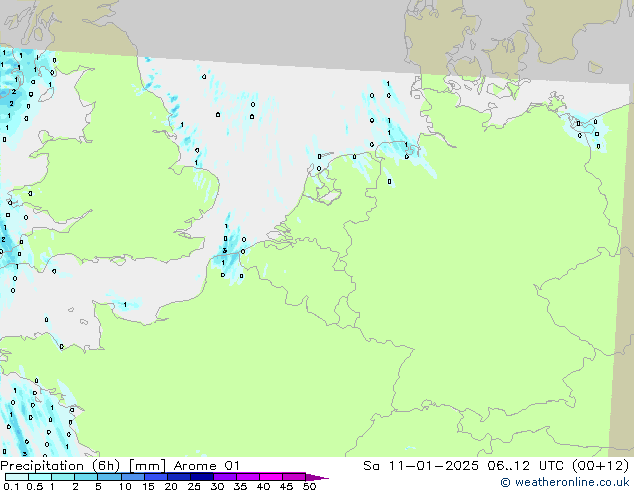The image size is (634, 490).
Task: Click the '0.1' legend scale label
Action: [11, 486]
